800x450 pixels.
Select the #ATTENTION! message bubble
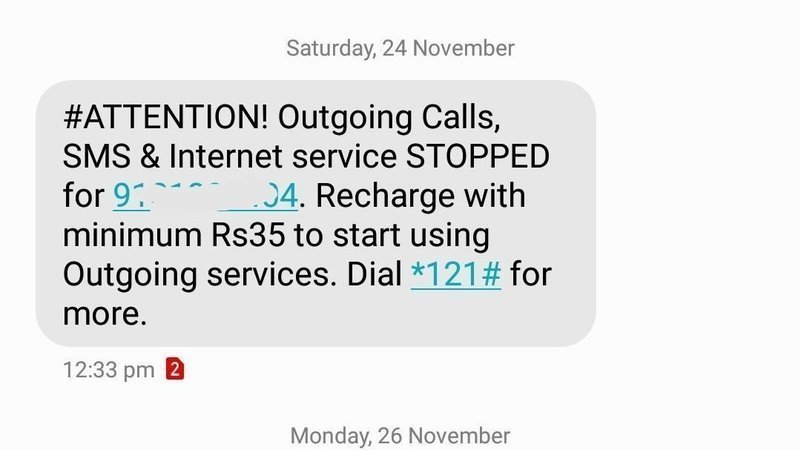coord(316,213)
